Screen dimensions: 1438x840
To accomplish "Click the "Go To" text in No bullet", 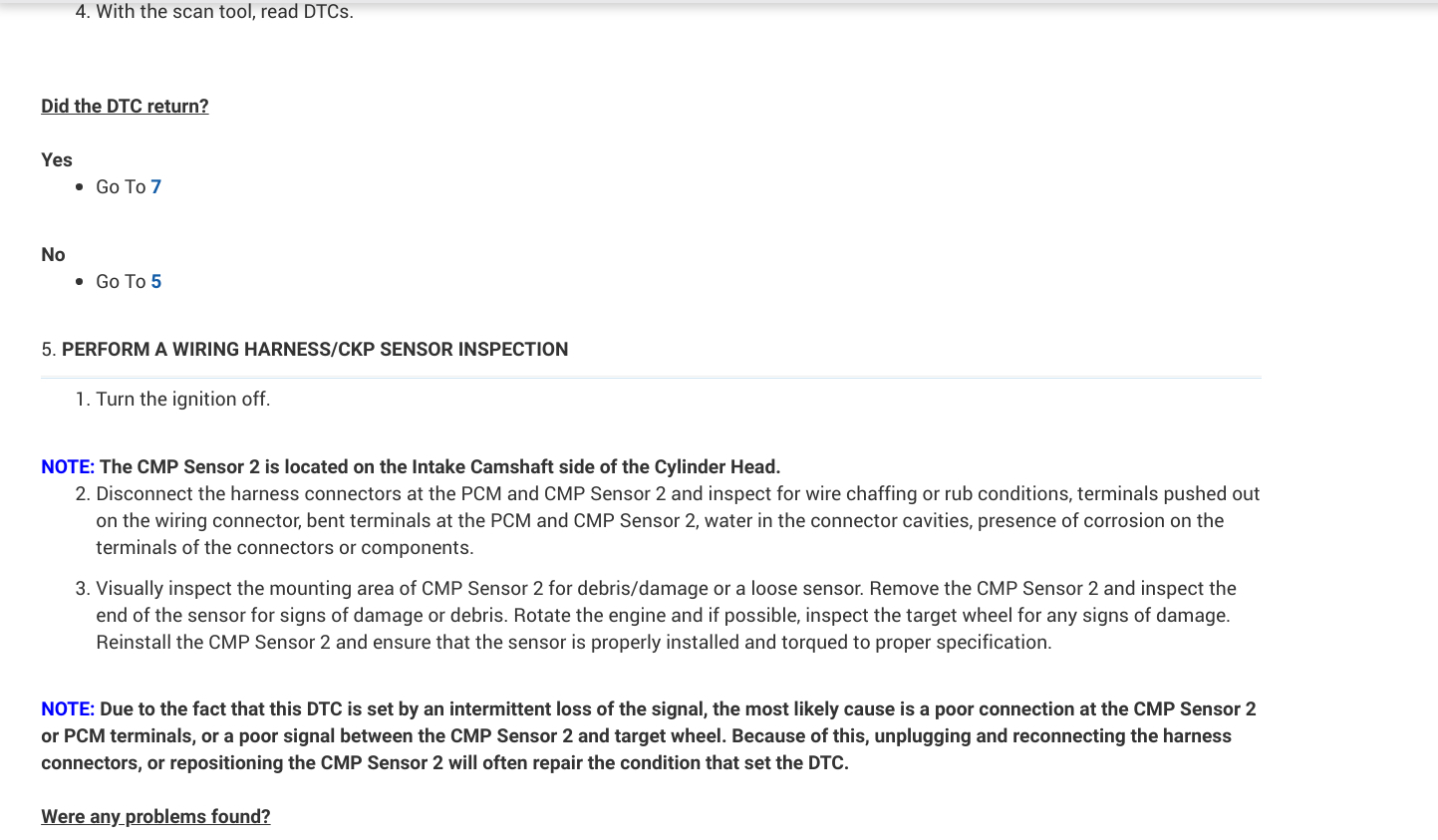I will pyautogui.click(x=121, y=282).
